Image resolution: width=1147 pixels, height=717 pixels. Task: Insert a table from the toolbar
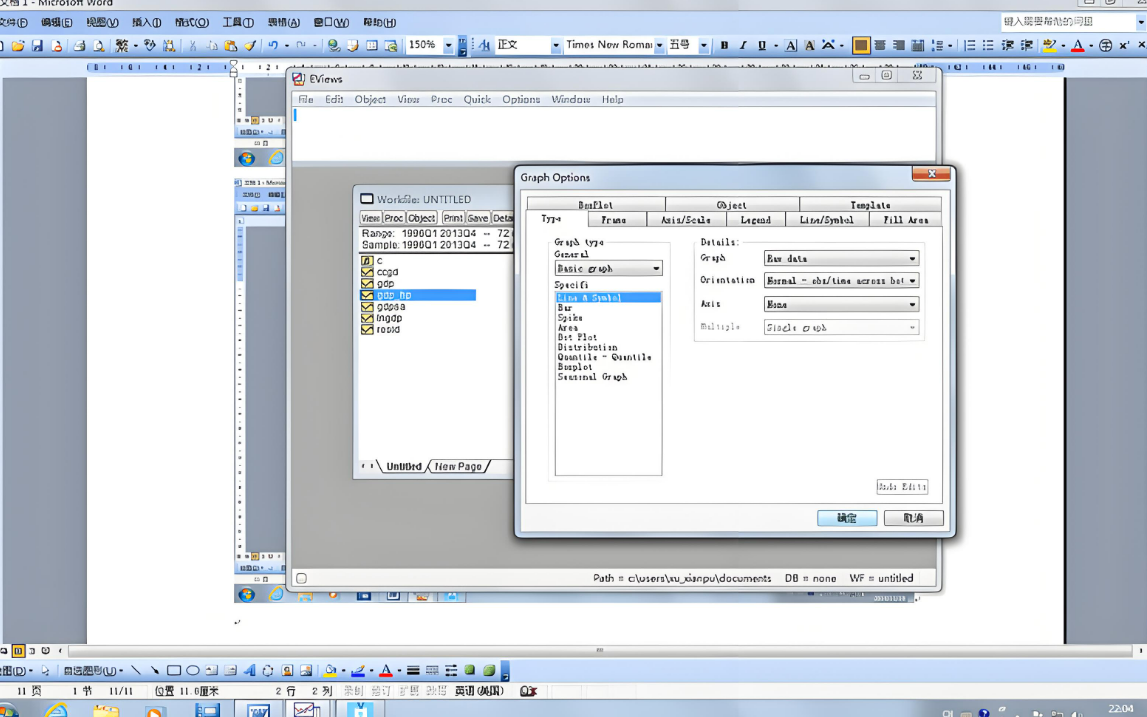coord(372,45)
